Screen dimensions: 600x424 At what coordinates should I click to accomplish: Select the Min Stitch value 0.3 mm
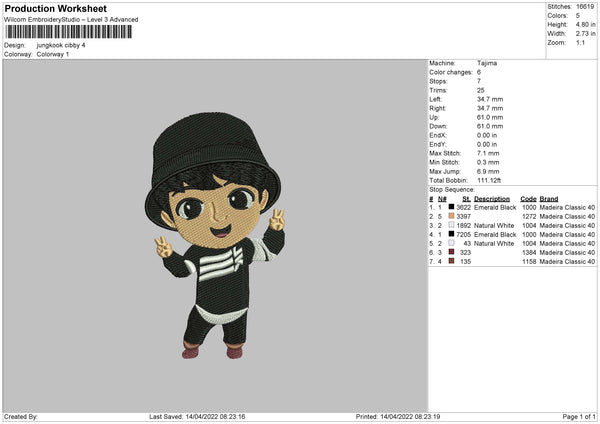pyautogui.click(x=488, y=162)
